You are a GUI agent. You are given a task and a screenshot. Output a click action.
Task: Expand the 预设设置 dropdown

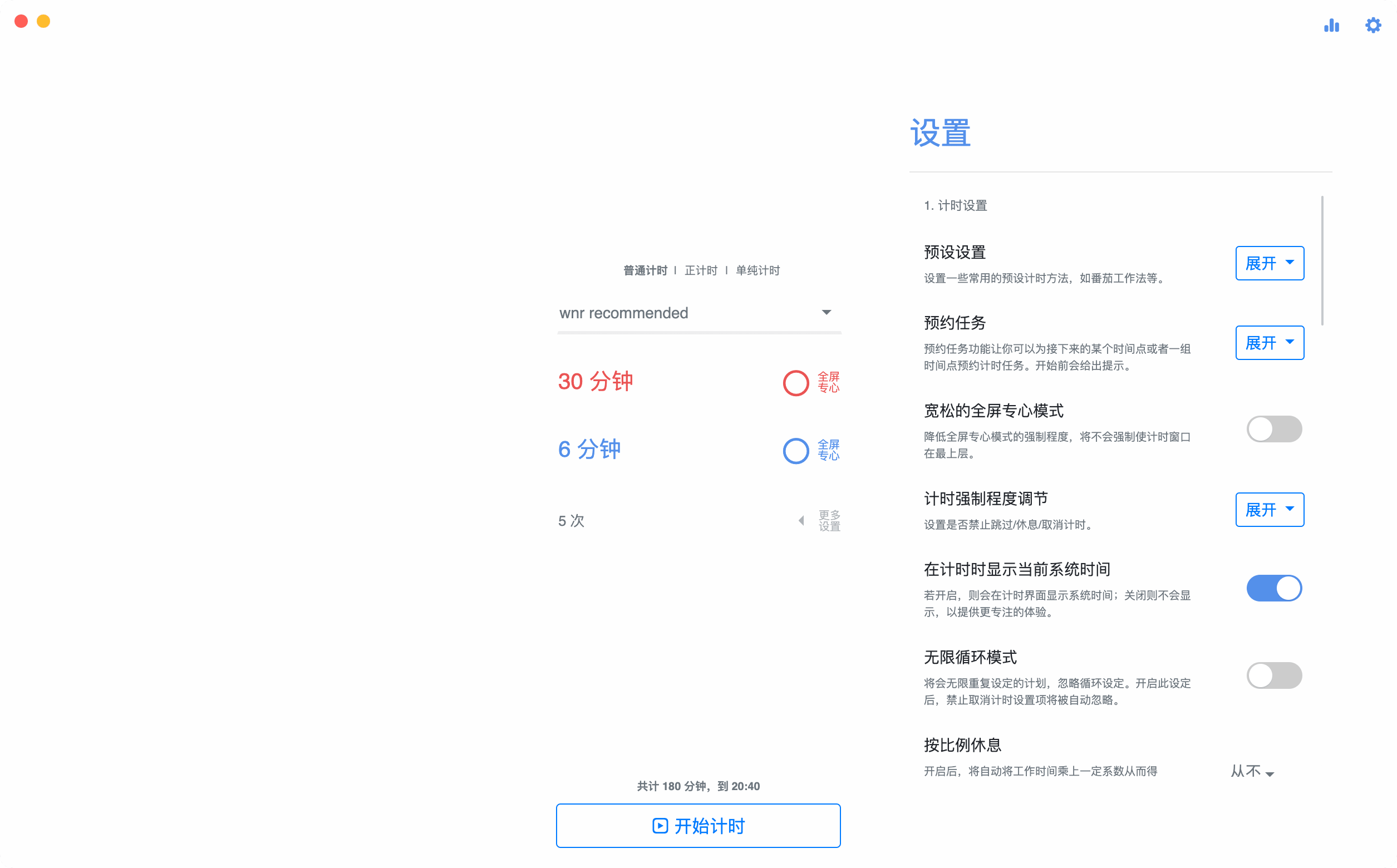[1269, 264]
